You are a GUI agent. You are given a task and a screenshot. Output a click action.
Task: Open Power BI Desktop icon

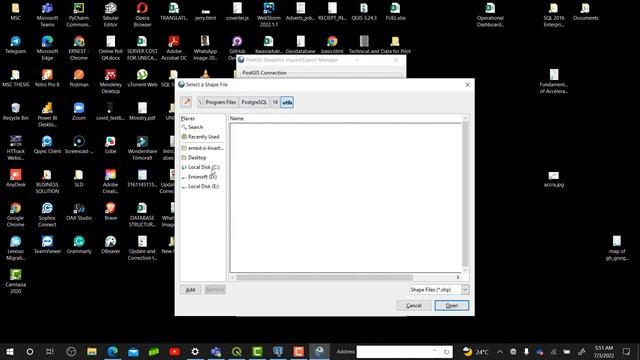pos(47,115)
